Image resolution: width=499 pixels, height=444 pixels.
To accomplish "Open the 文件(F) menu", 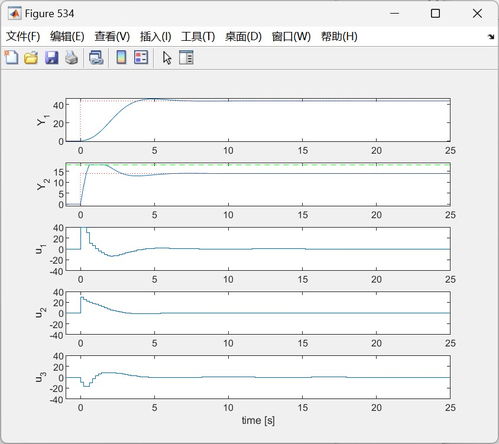I will click(23, 36).
